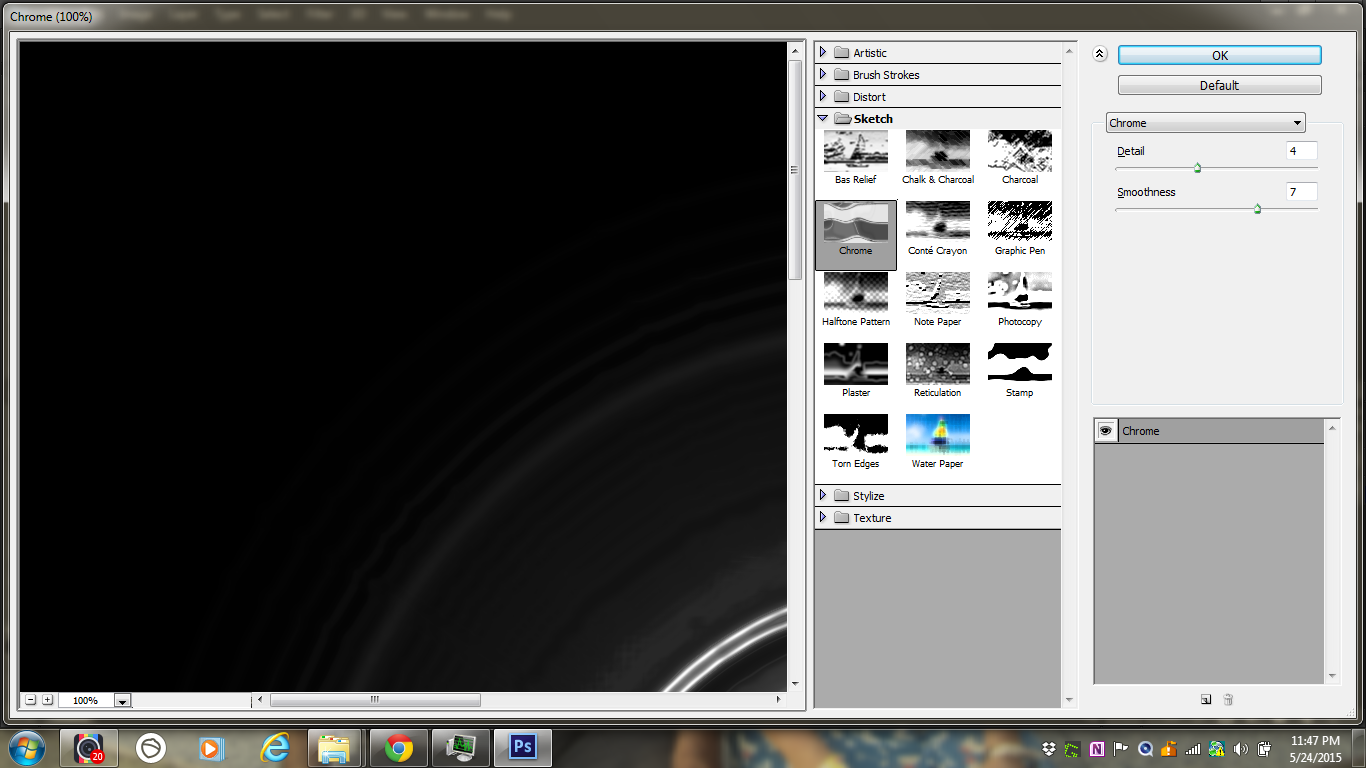The width and height of the screenshot is (1366, 768).
Task: Expand the Distort filter folder
Action: (823, 97)
